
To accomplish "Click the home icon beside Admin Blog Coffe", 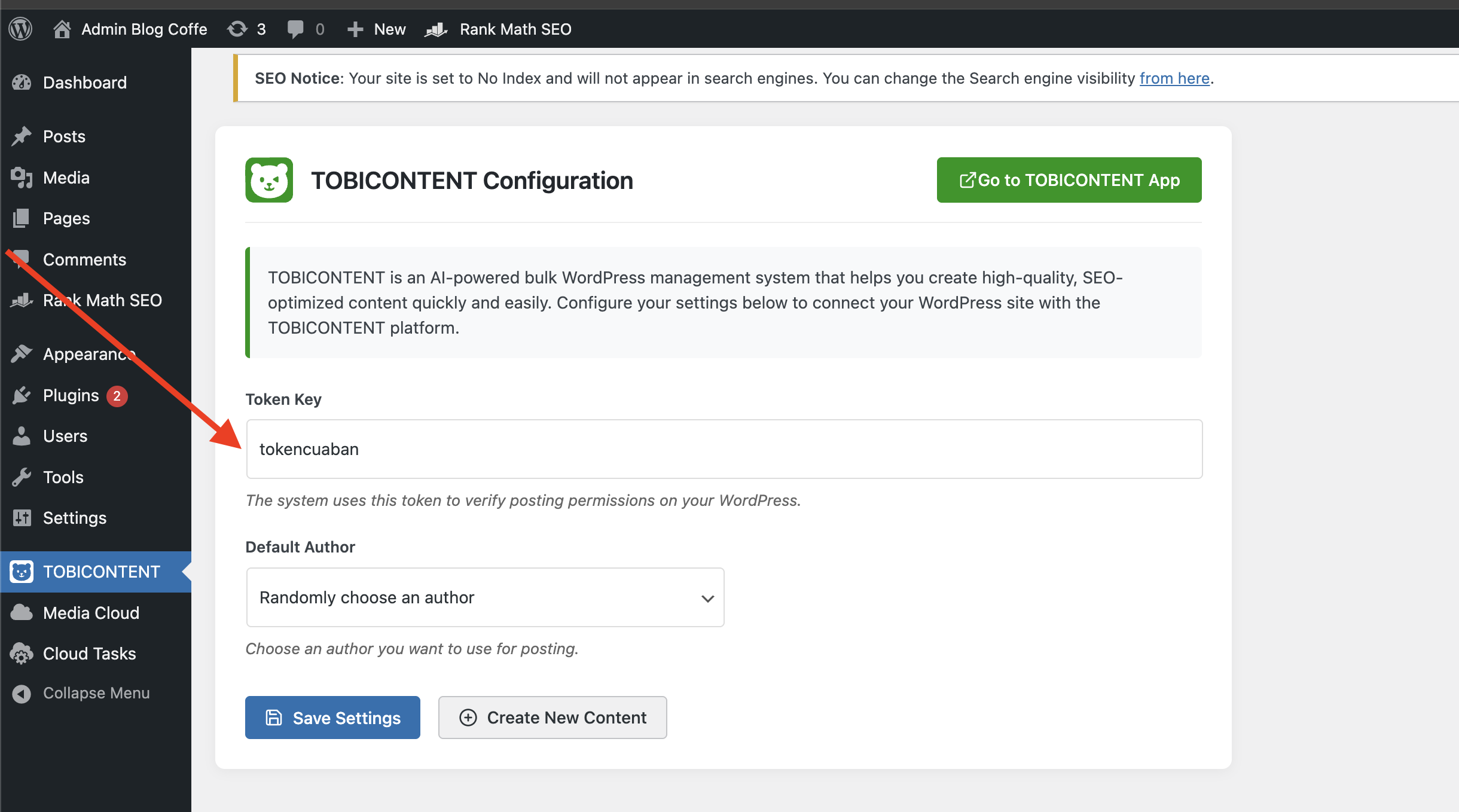I will [62, 29].
